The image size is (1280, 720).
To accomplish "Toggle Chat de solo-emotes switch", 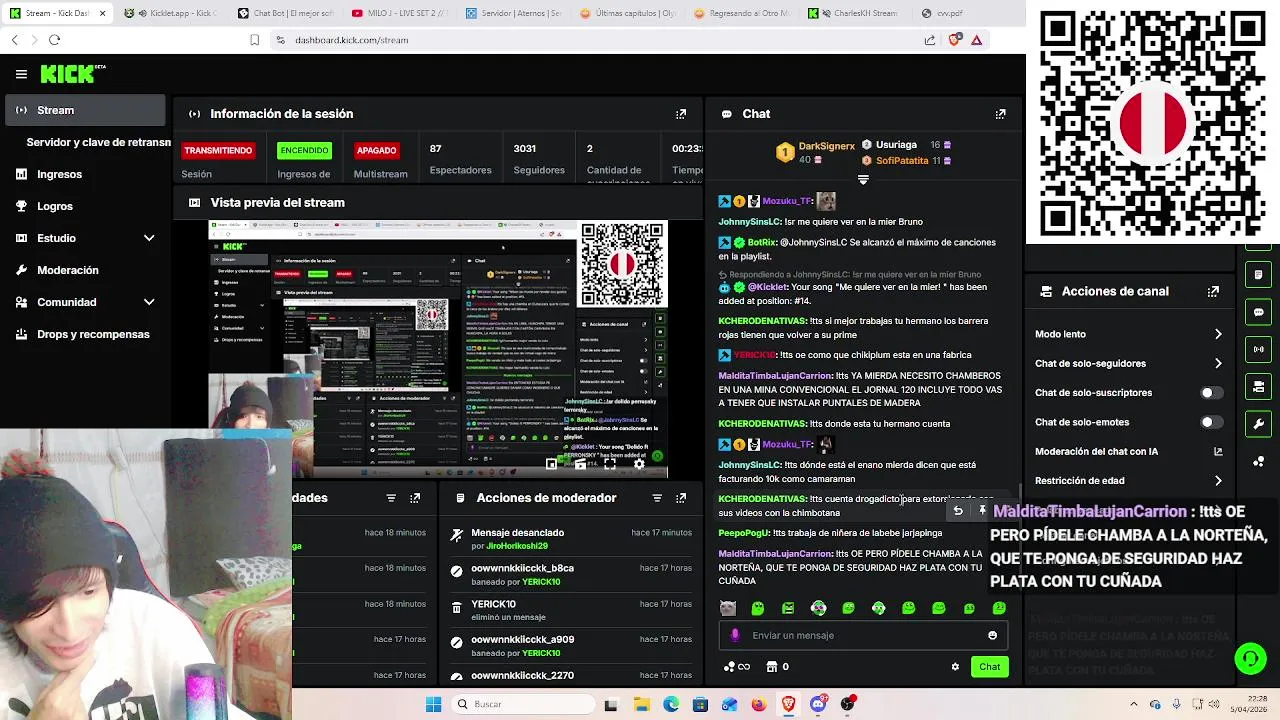I will (1212, 422).
